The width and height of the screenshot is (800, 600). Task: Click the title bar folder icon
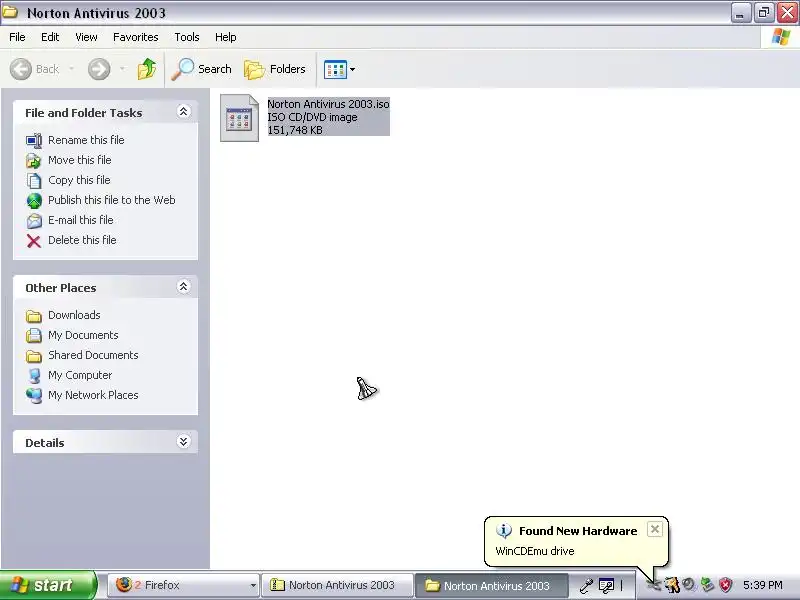[10, 12]
